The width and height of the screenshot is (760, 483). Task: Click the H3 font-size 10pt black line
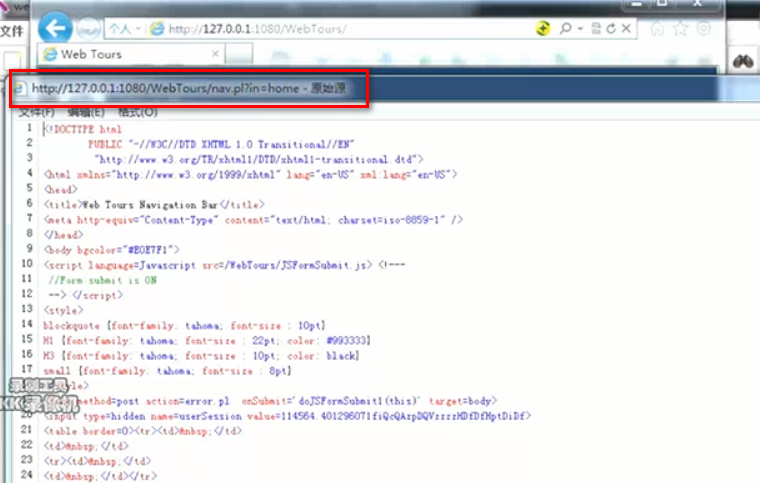point(201,356)
